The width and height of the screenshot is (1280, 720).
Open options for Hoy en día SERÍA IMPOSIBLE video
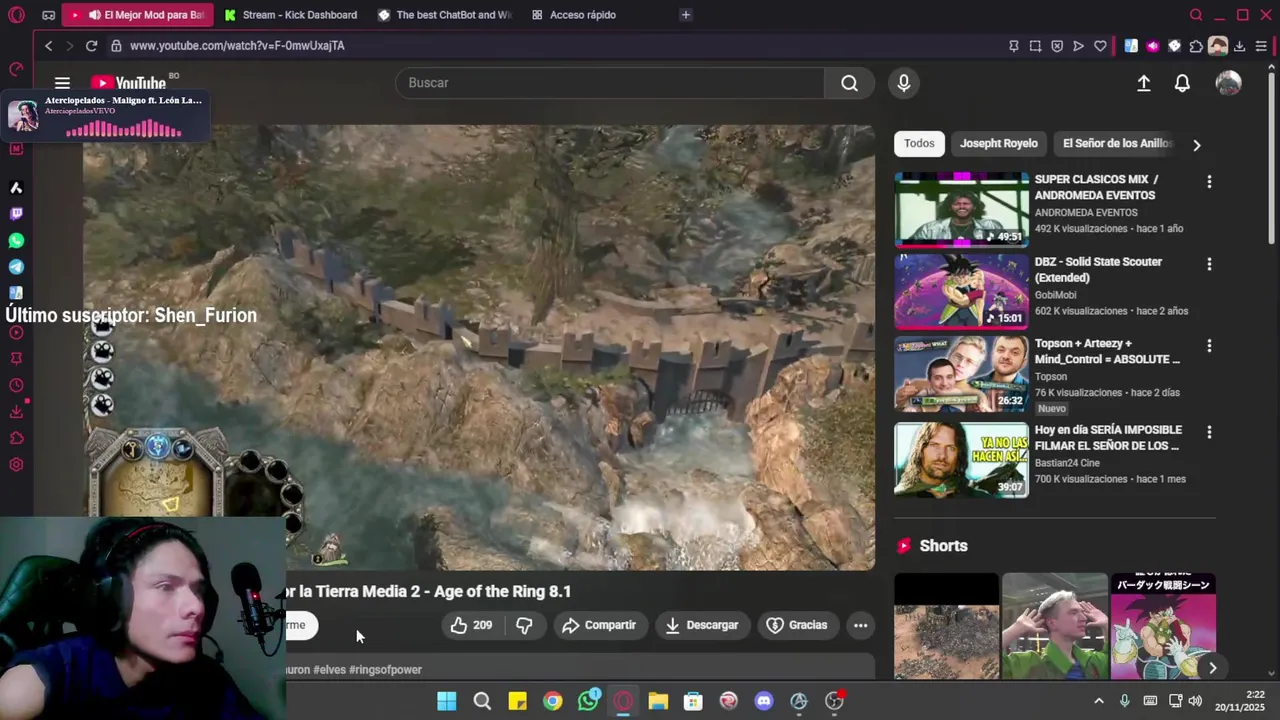(1209, 432)
